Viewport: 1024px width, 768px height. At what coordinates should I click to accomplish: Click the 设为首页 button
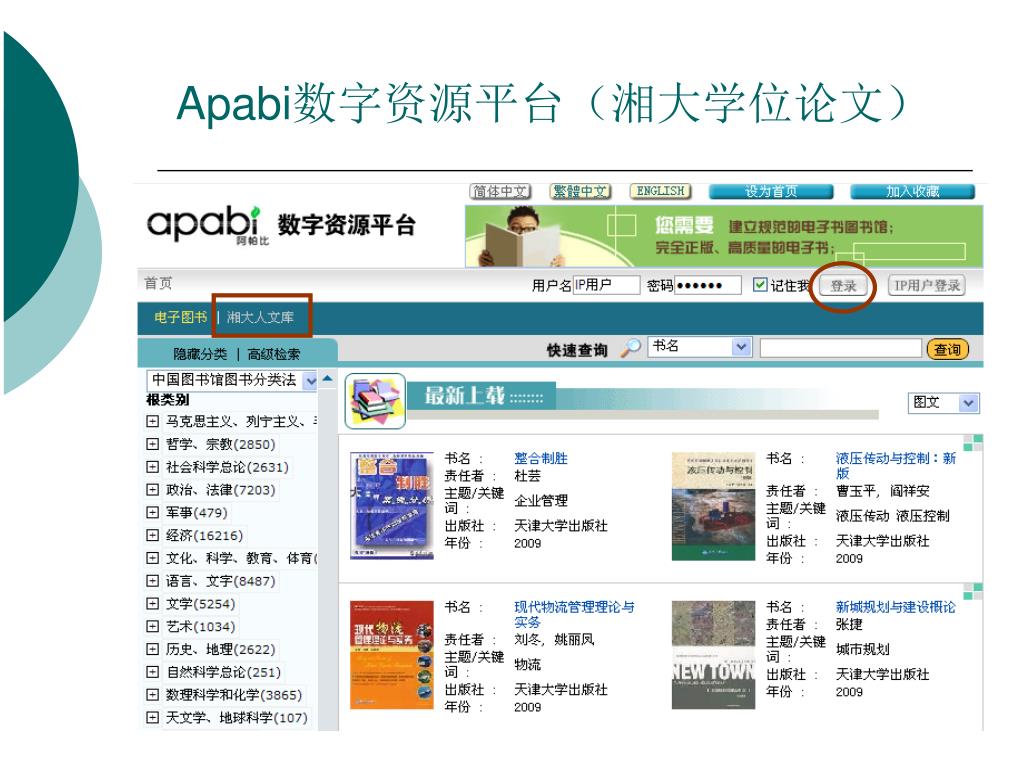tap(771, 191)
